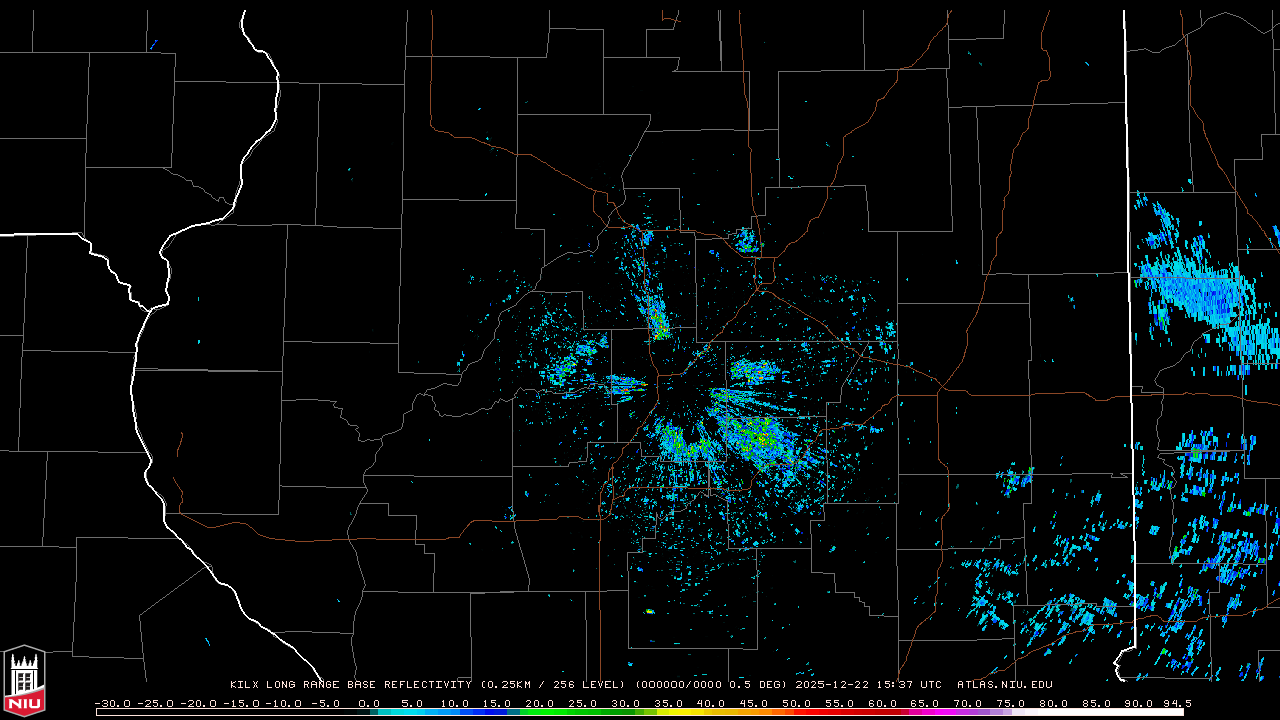Click the tiny blue speck in the top-left corner
The width and height of the screenshot is (1280, 720).
coord(153,44)
